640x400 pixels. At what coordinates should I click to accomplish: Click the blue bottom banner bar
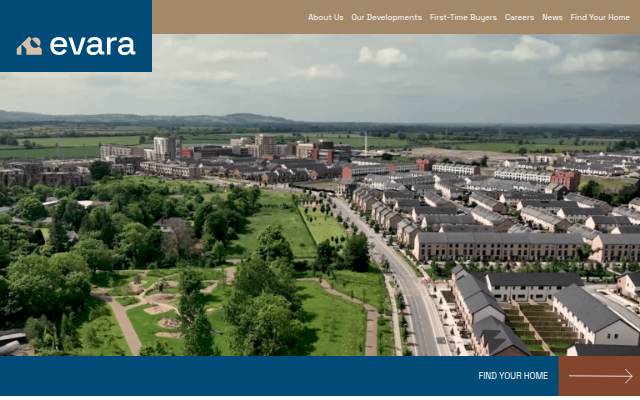279,376
